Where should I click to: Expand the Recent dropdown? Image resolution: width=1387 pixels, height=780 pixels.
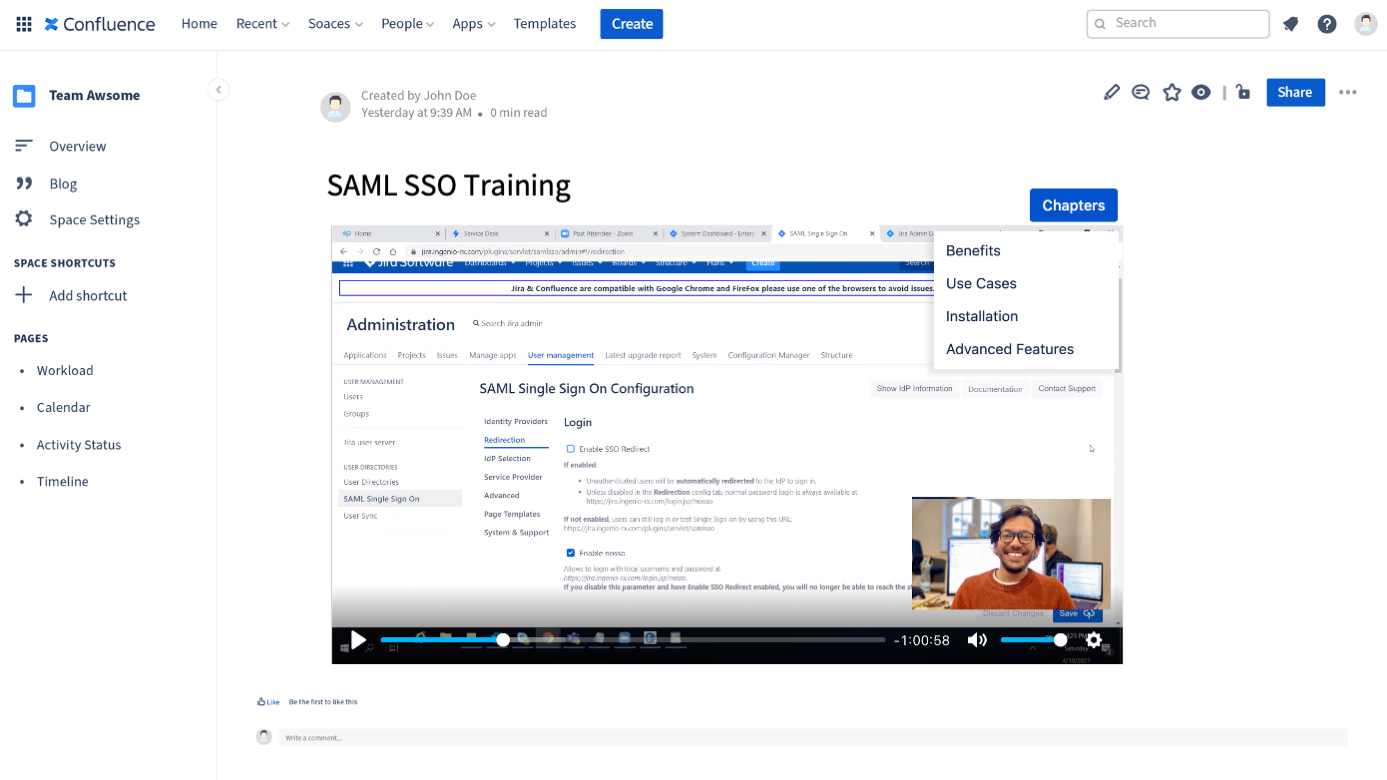point(263,24)
